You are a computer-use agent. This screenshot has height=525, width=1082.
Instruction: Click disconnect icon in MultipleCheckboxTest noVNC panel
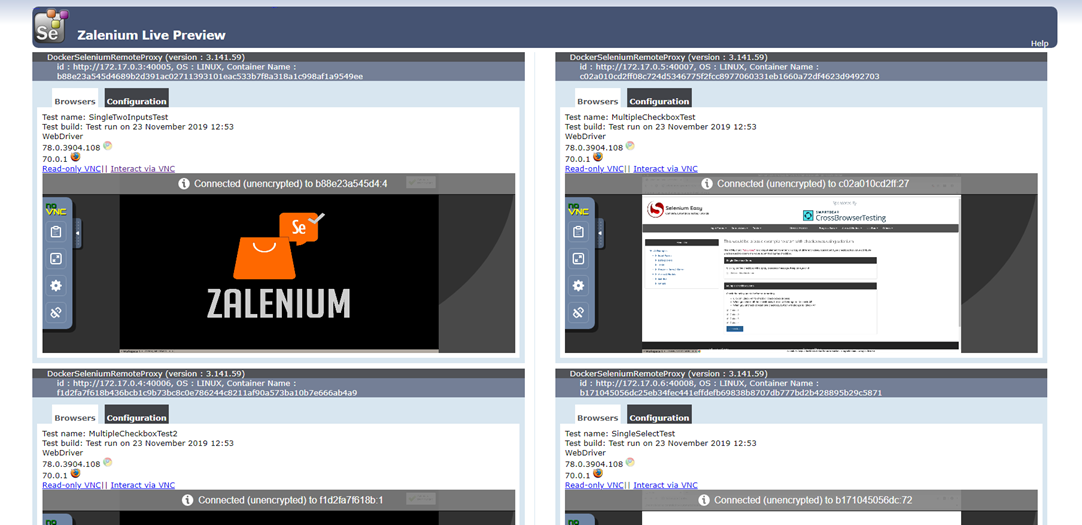pos(578,312)
